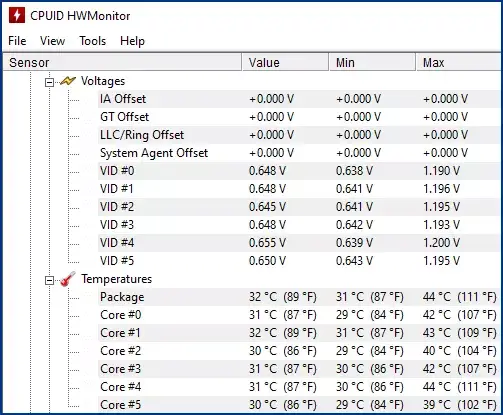The height and width of the screenshot is (415, 503).
Task: Click Core #3 min value 30 °C (86 °F)
Action: [x=370, y=369]
